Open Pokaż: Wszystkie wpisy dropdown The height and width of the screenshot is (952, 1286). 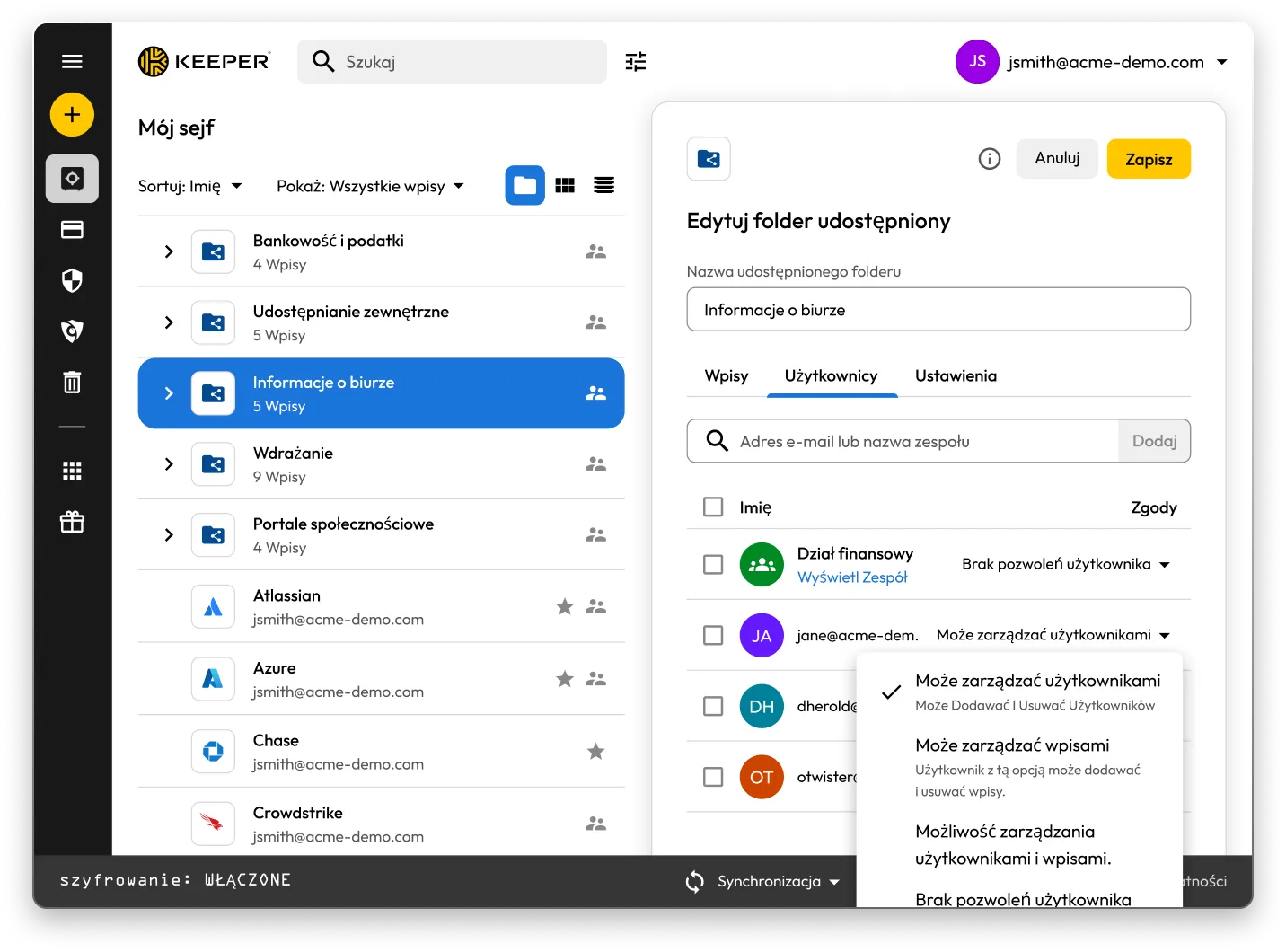pos(370,186)
